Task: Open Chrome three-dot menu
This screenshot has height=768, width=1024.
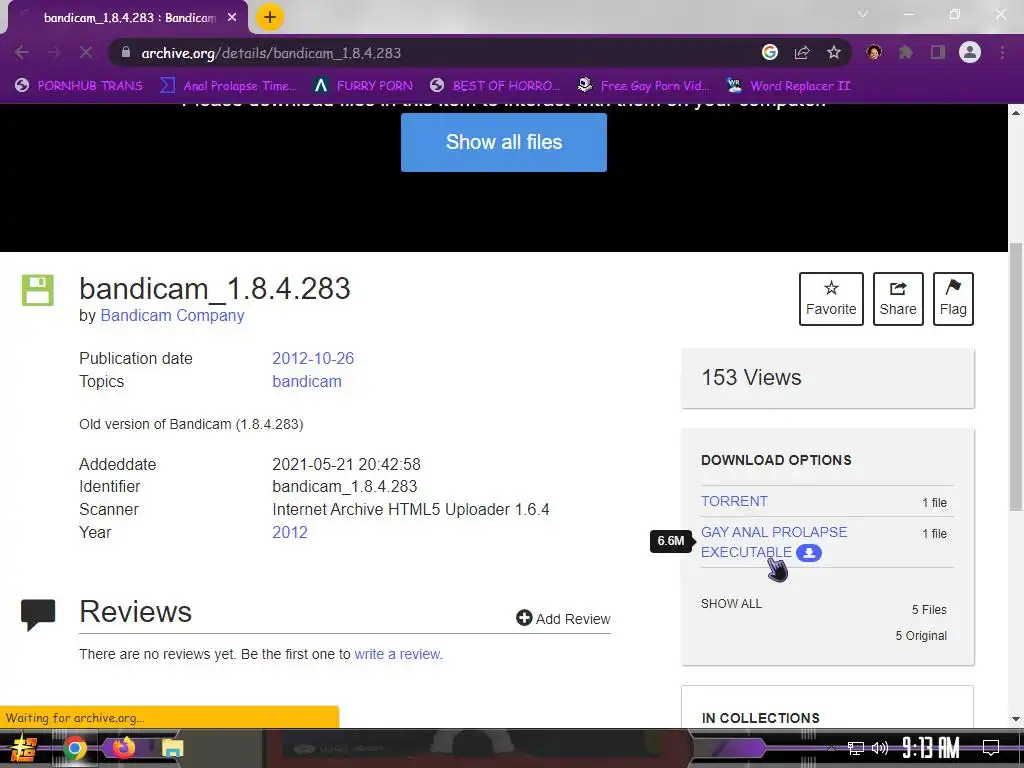Action: (1002, 52)
